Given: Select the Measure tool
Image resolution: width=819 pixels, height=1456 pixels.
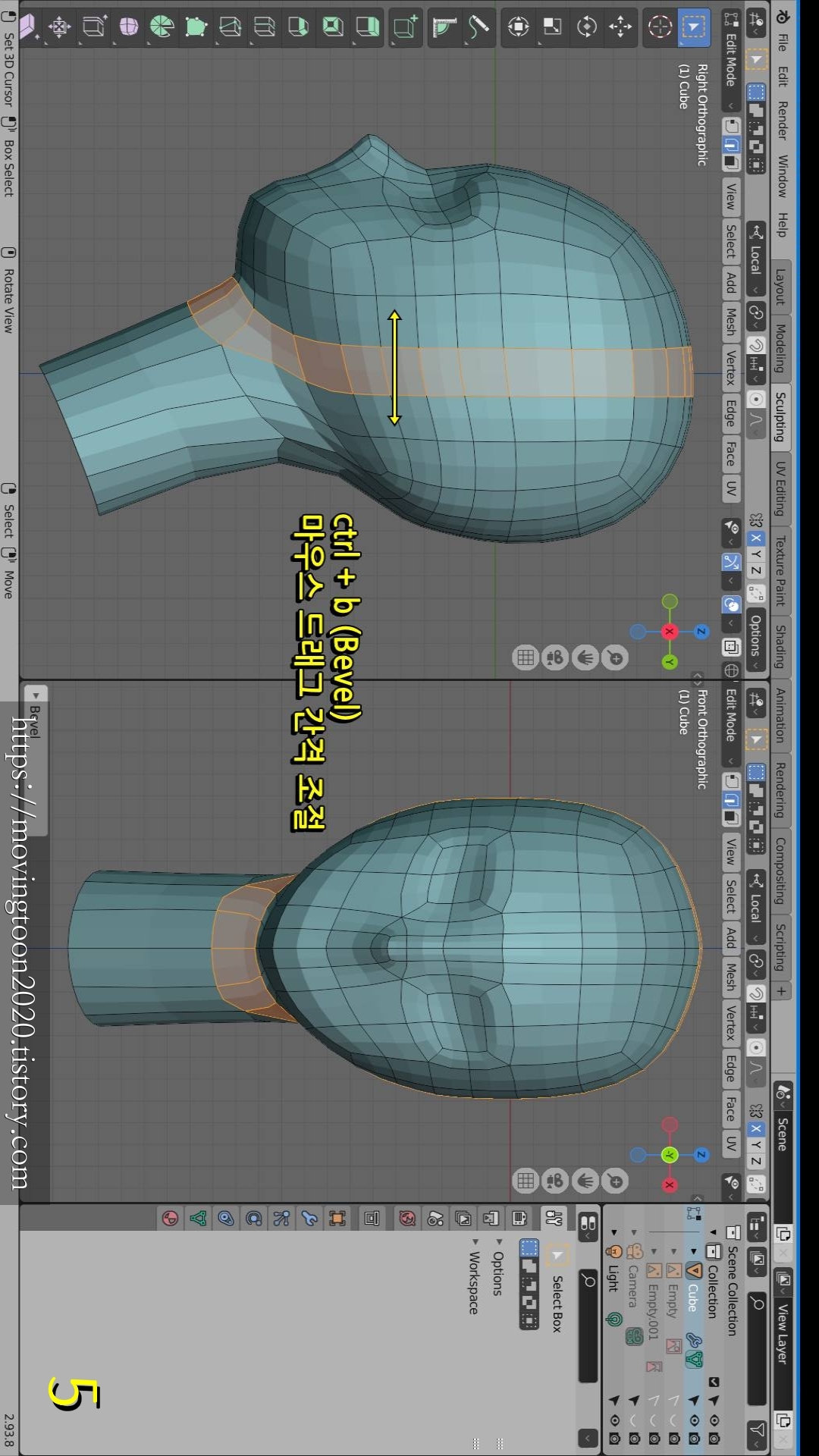Looking at the screenshot, I should pos(444,27).
